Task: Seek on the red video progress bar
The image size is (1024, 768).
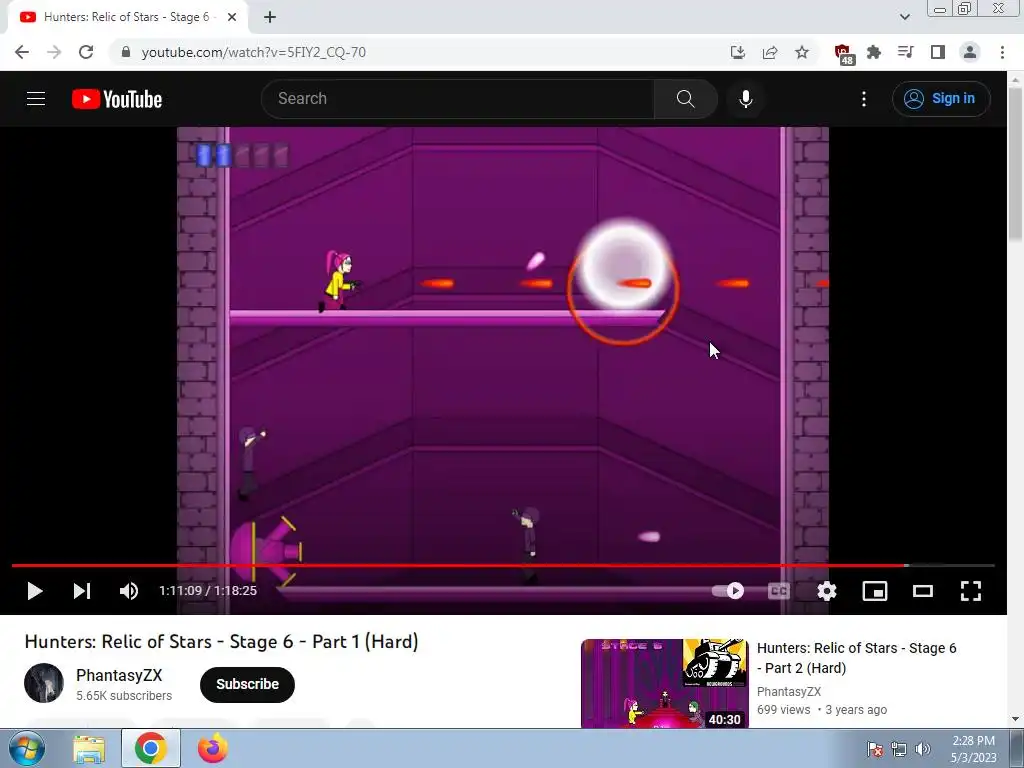Action: [x=503, y=566]
